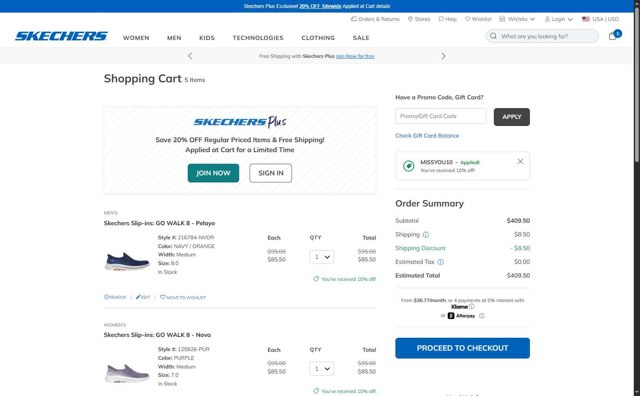Screen dimensions: 640x396
Task: Edit the Pelayo shoe item
Action: [x=143, y=297]
